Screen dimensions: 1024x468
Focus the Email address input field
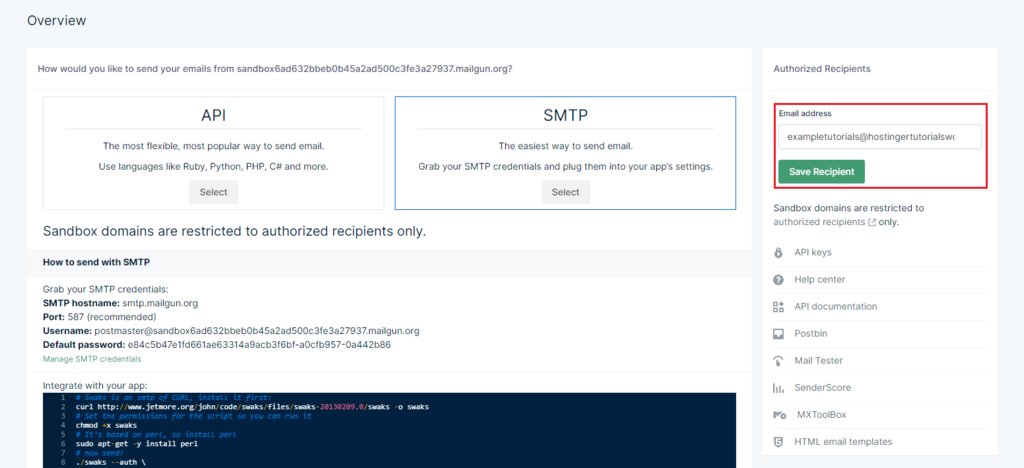(x=880, y=137)
